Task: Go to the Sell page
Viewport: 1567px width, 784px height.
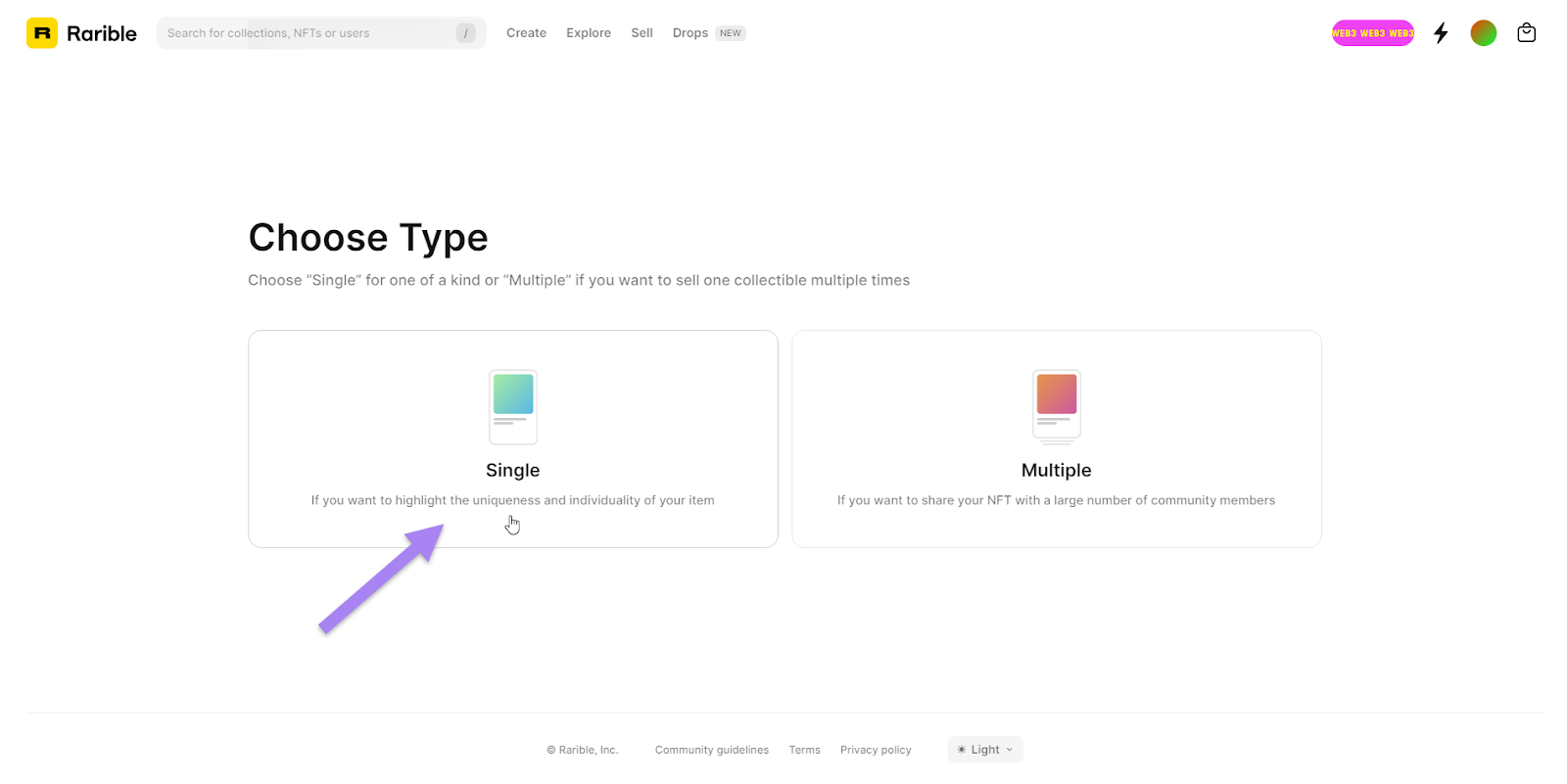Action: coord(641,33)
